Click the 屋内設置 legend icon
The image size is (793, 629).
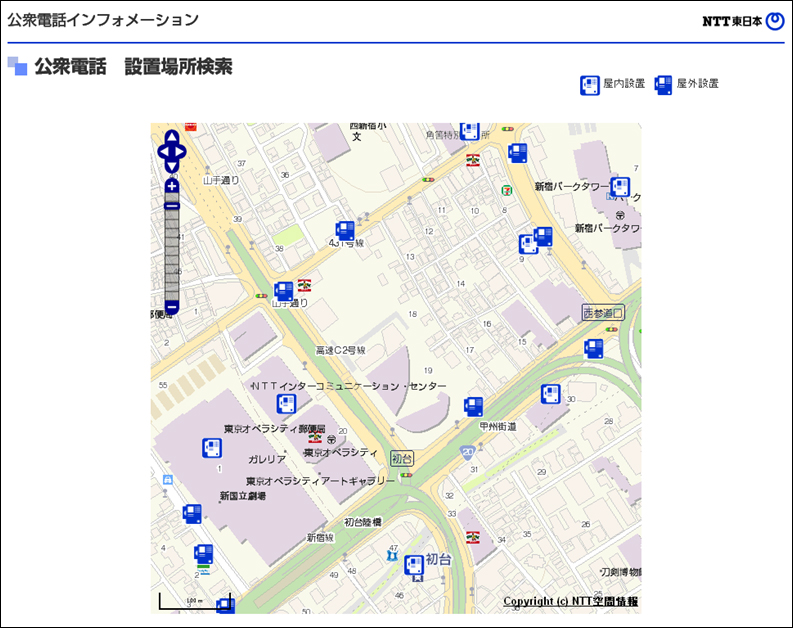[x=590, y=85]
